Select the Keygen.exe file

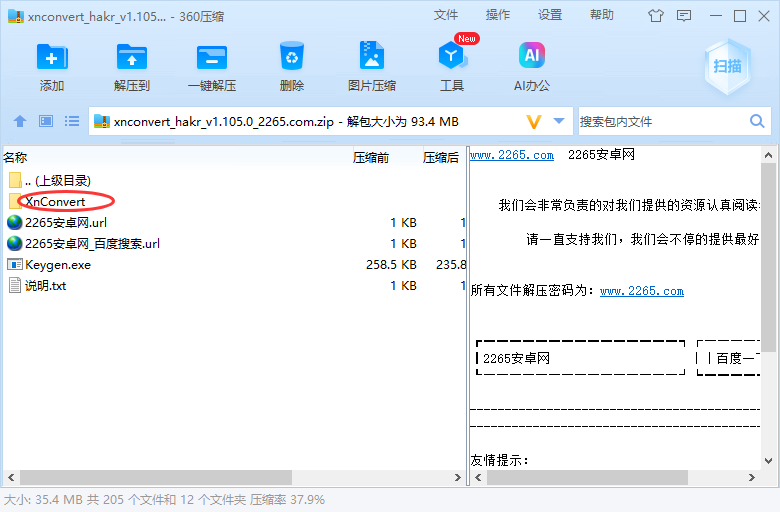58,264
